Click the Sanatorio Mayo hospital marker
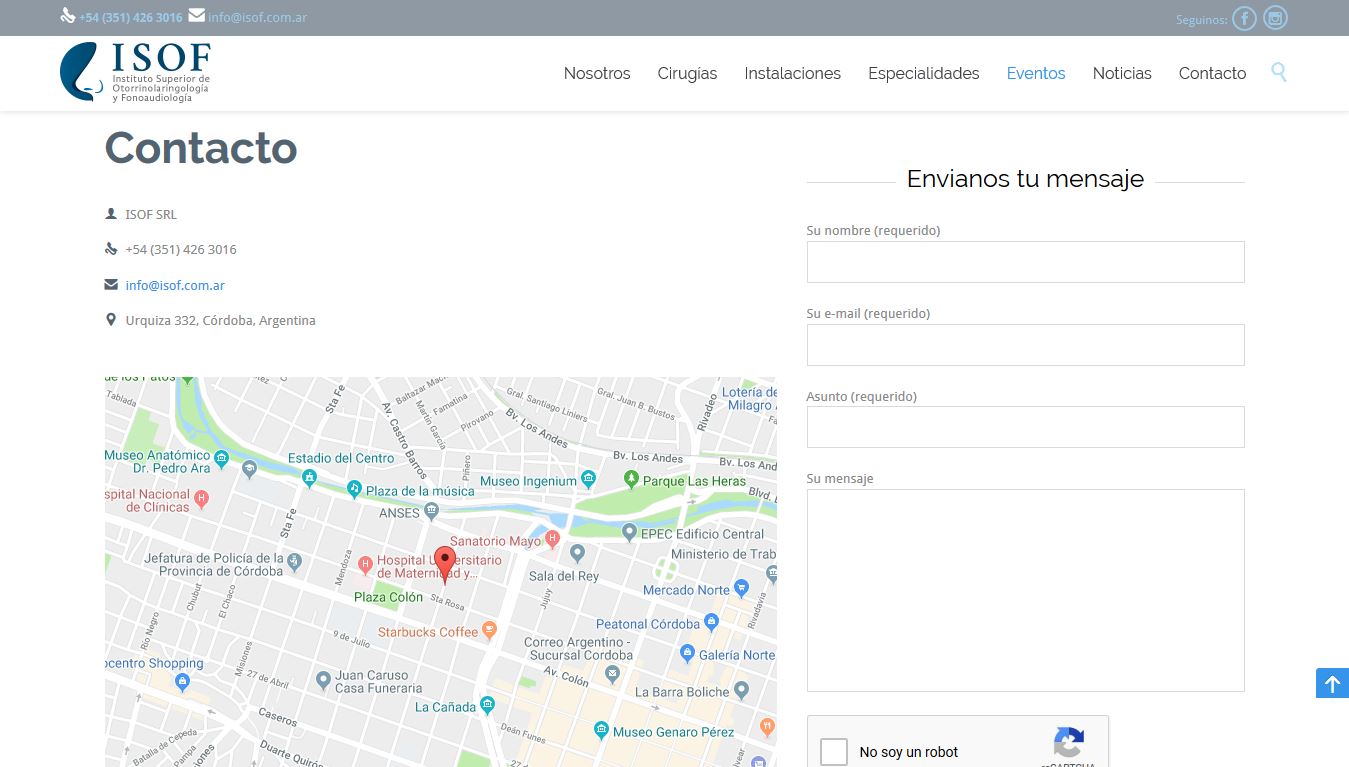 coord(551,540)
